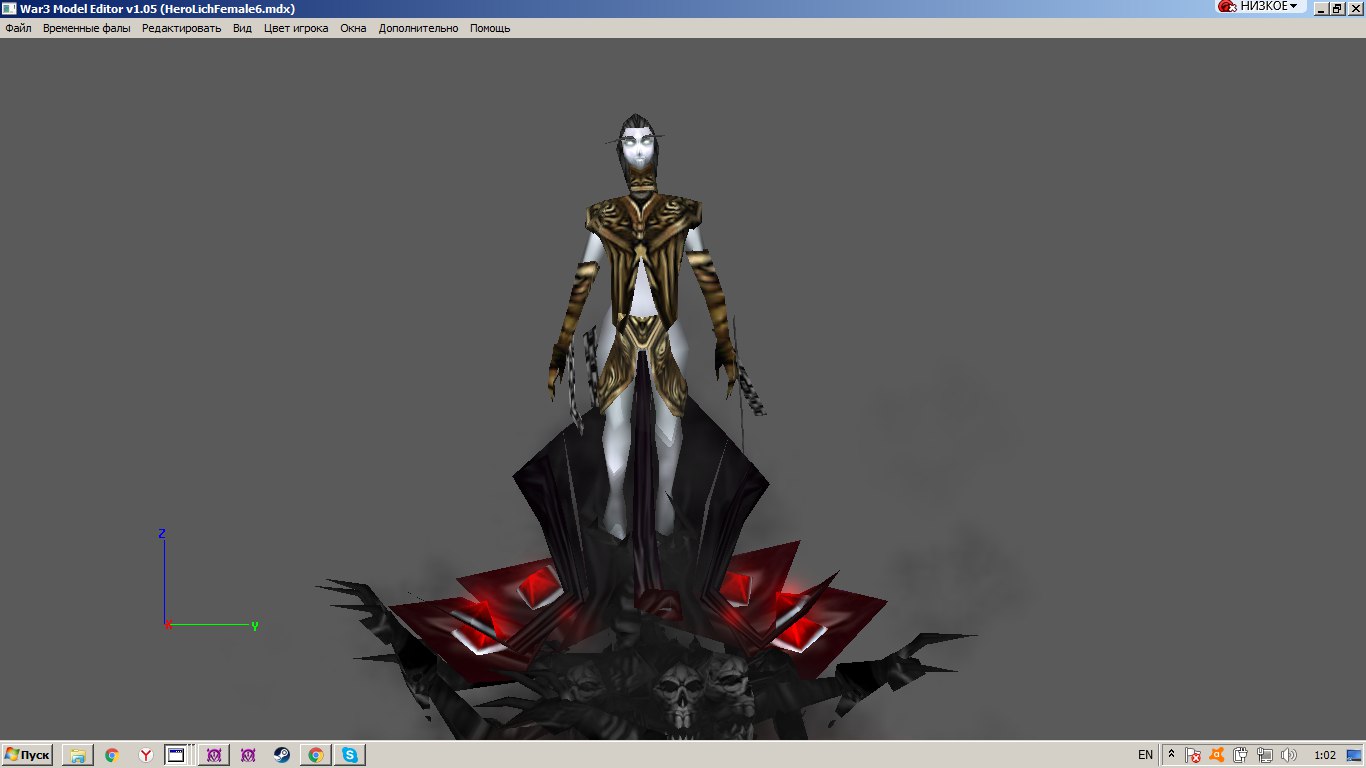This screenshot has height=768, width=1366.
Task: Click the window-shaped taskbar icon
Action: tap(176, 755)
